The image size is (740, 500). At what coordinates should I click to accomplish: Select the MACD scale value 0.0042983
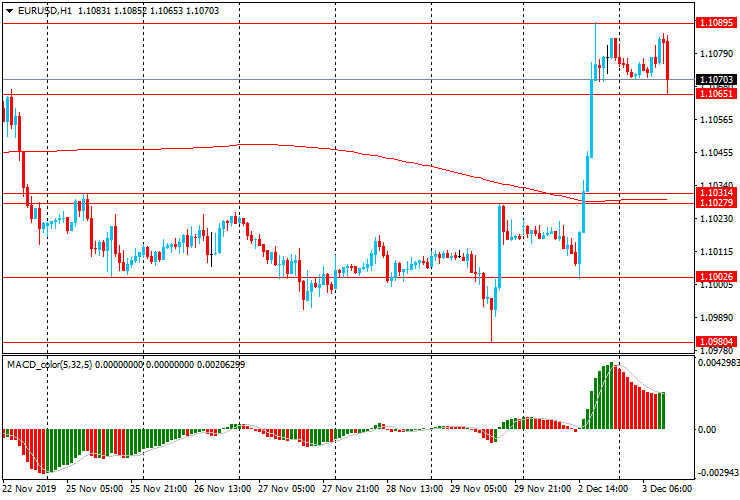click(x=719, y=363)
